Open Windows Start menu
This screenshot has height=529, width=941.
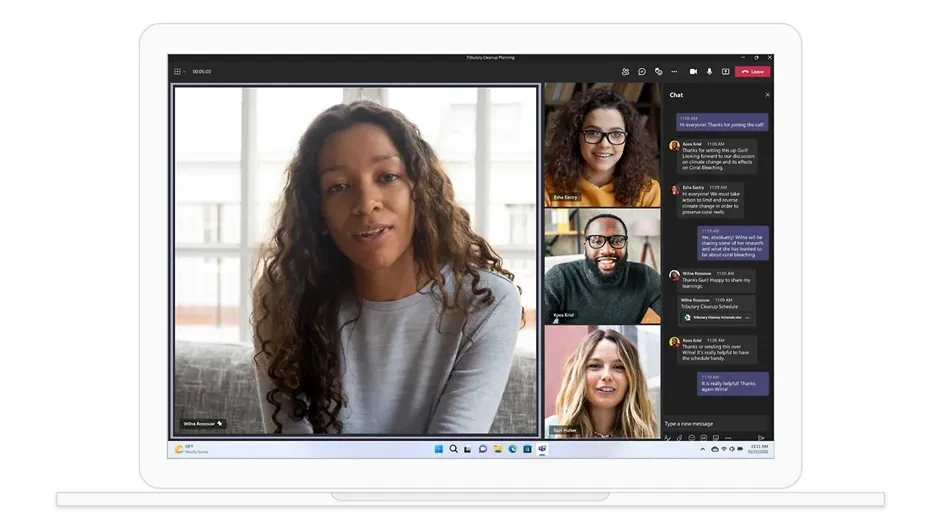coord(439,449)
